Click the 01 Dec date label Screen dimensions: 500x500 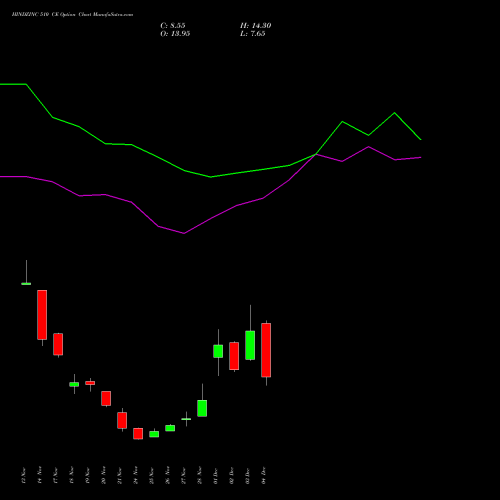(x=216, y=475)
